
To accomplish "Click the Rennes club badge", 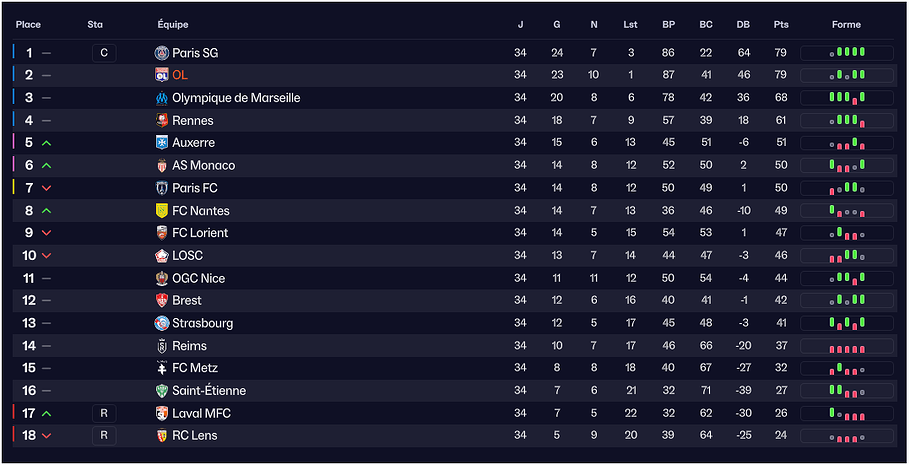I will pos(162,121).
